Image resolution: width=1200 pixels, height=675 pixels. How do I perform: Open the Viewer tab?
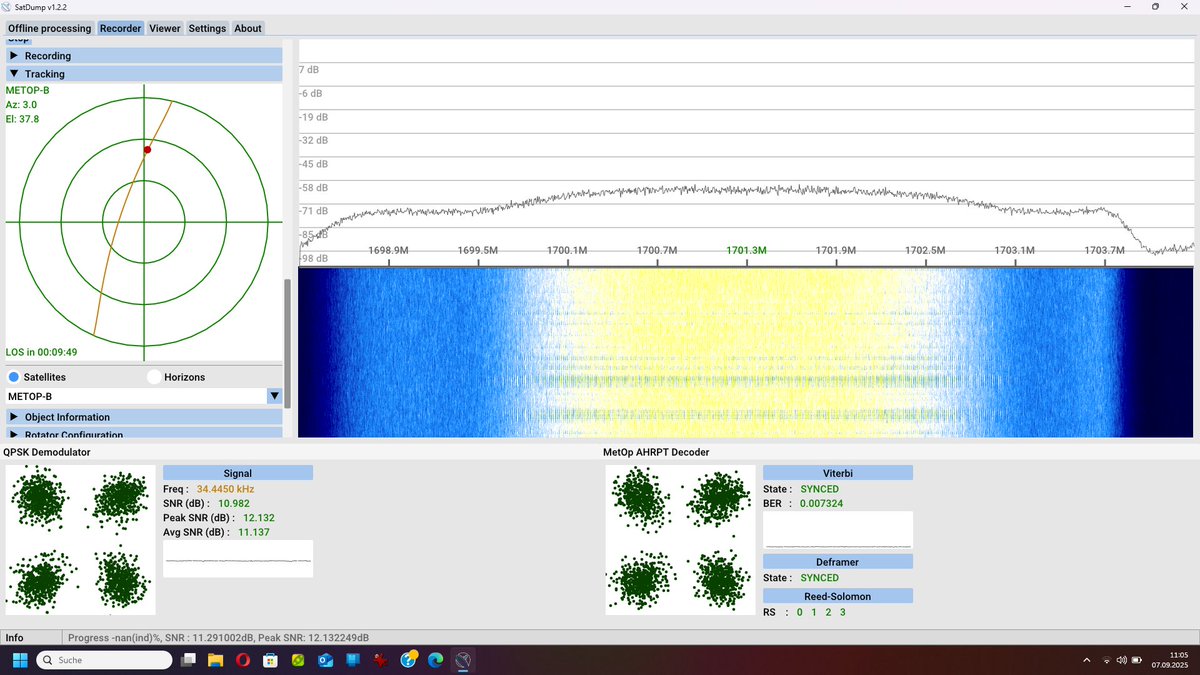pyautogui.click(x=165, y=28)
